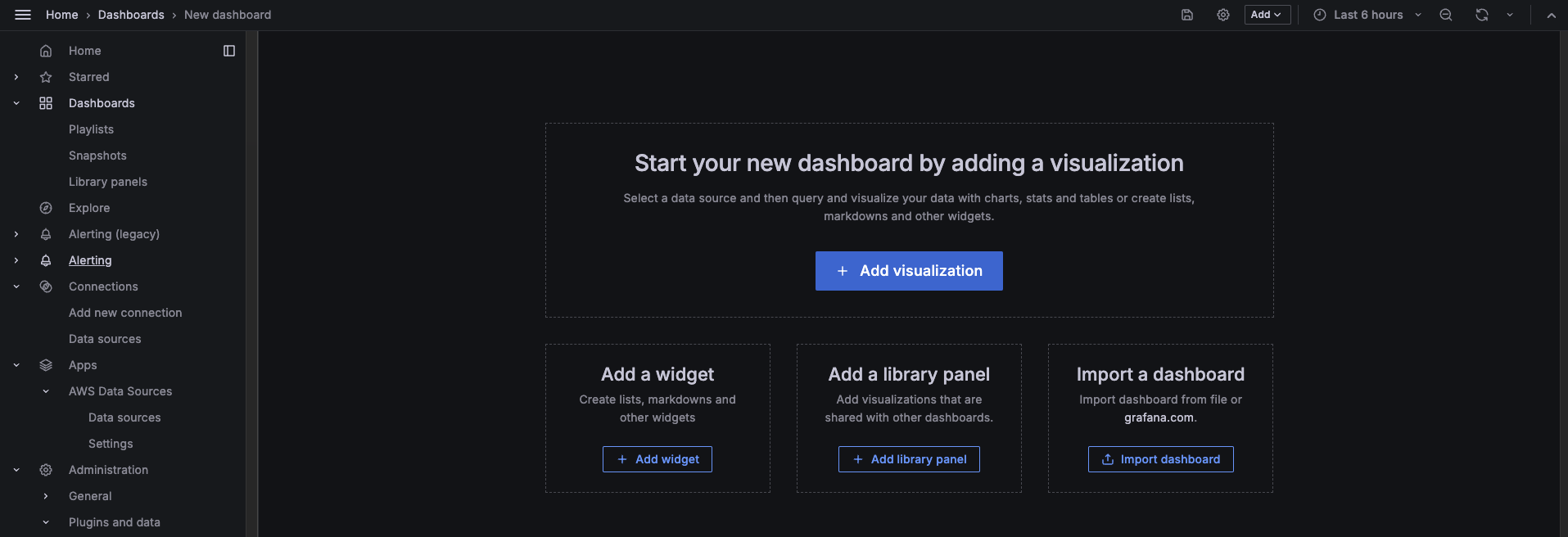1568x537 pixels.
Task: Click sidebar vertical scrollbar
Action: 252,284
